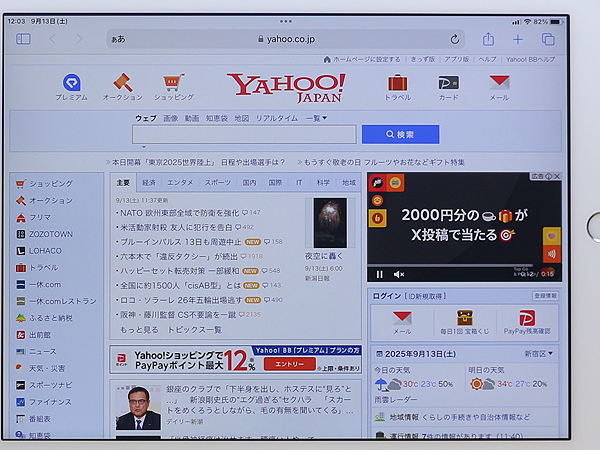
Task: Choose 知恵袋 search type
Action: [x=217, y=118]
